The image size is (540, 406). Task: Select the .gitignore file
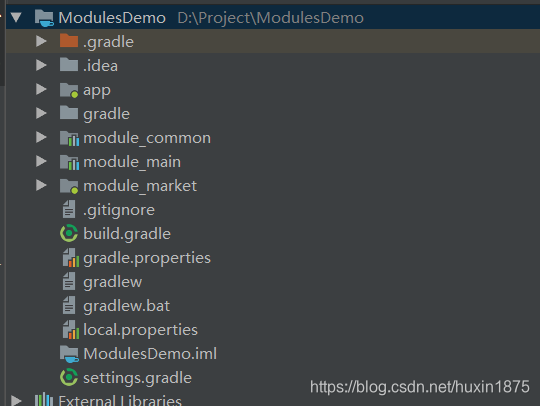pos(119,210)
